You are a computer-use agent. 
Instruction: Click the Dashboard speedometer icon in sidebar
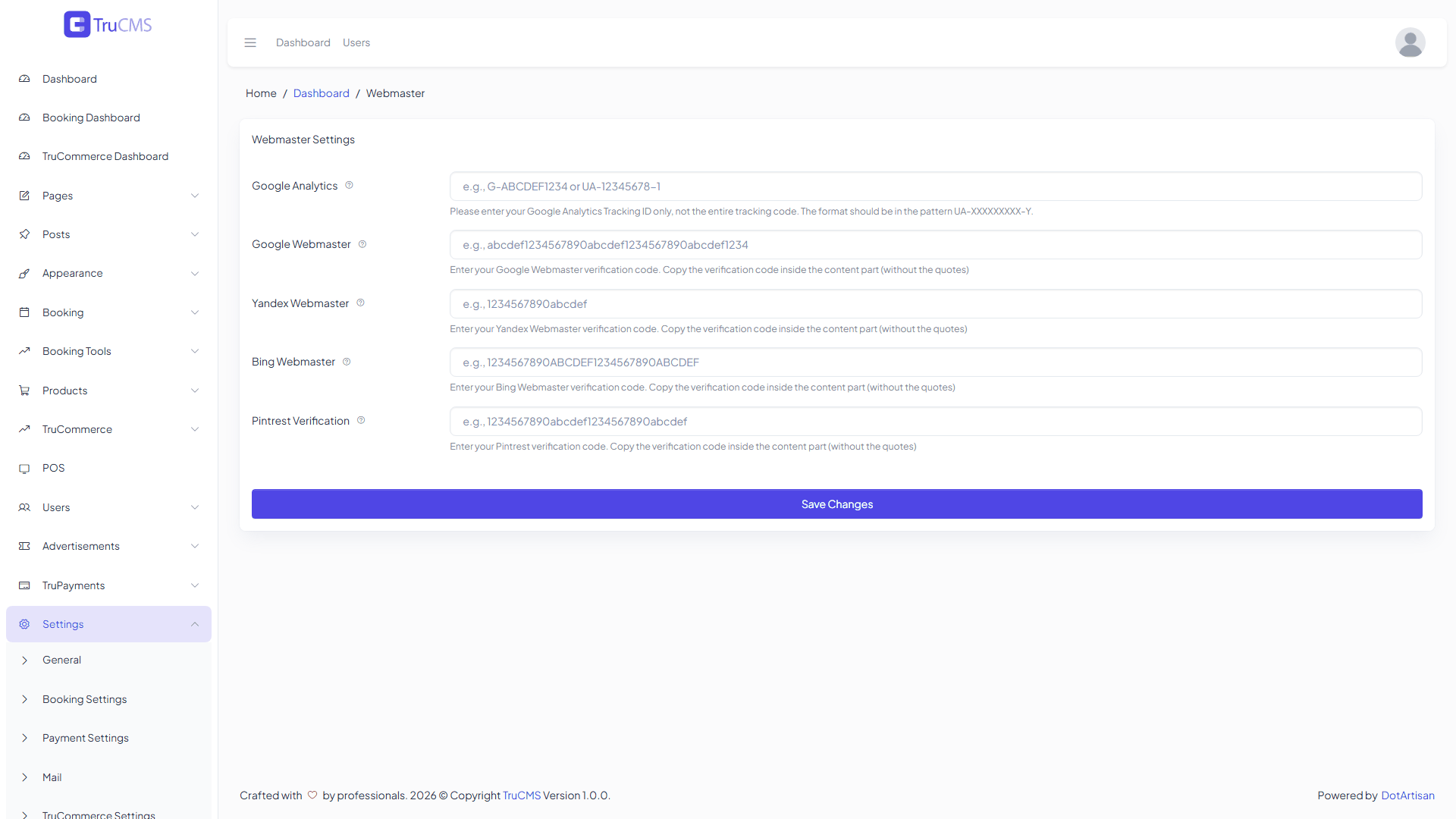24,79
